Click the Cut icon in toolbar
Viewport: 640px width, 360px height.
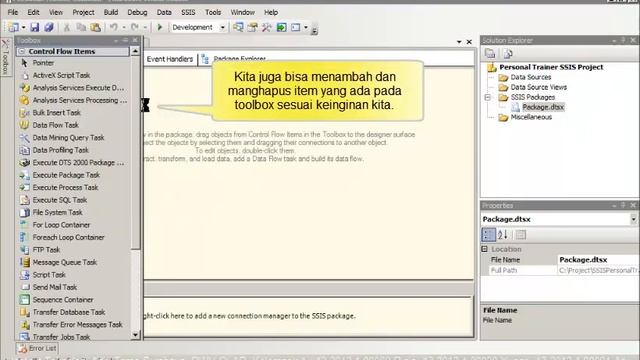tap(67, 27)
